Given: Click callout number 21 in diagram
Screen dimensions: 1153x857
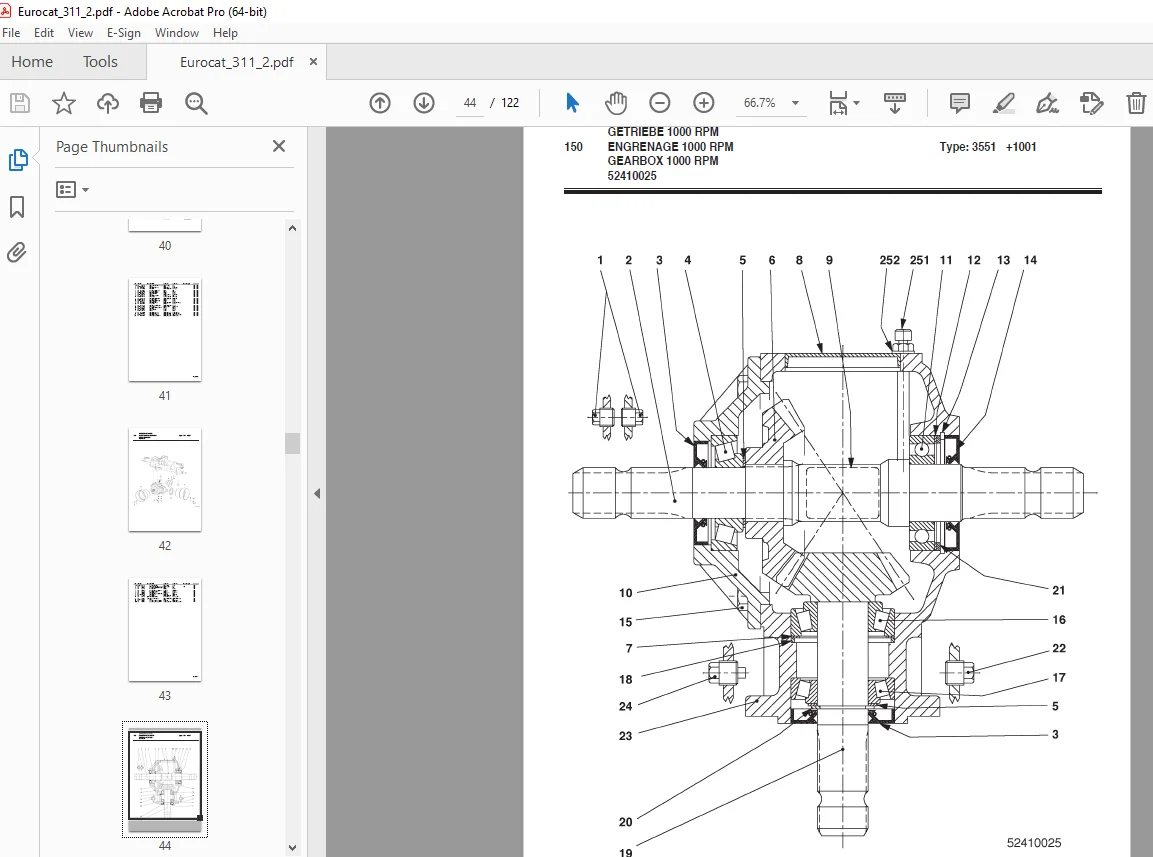Looking at the screenshot, I should coord(1058,590).
